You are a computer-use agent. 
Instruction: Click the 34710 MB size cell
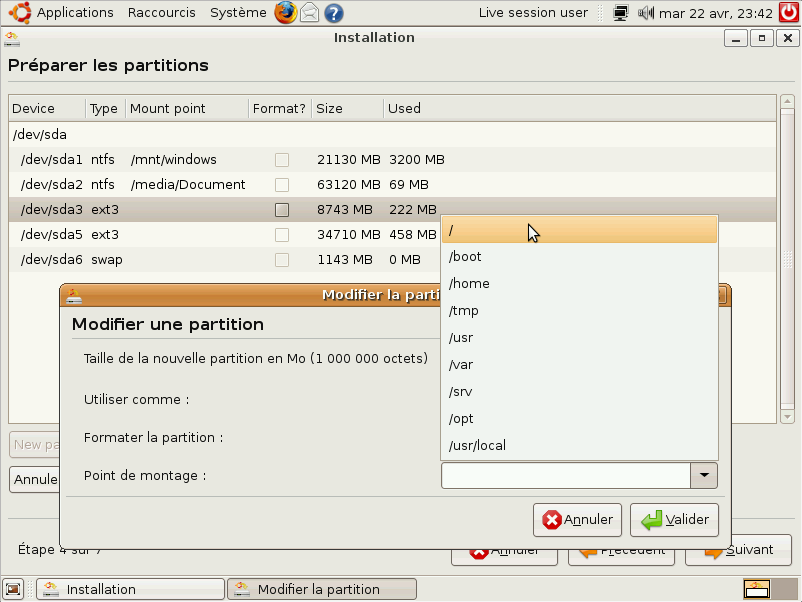[x=349, y=235]
